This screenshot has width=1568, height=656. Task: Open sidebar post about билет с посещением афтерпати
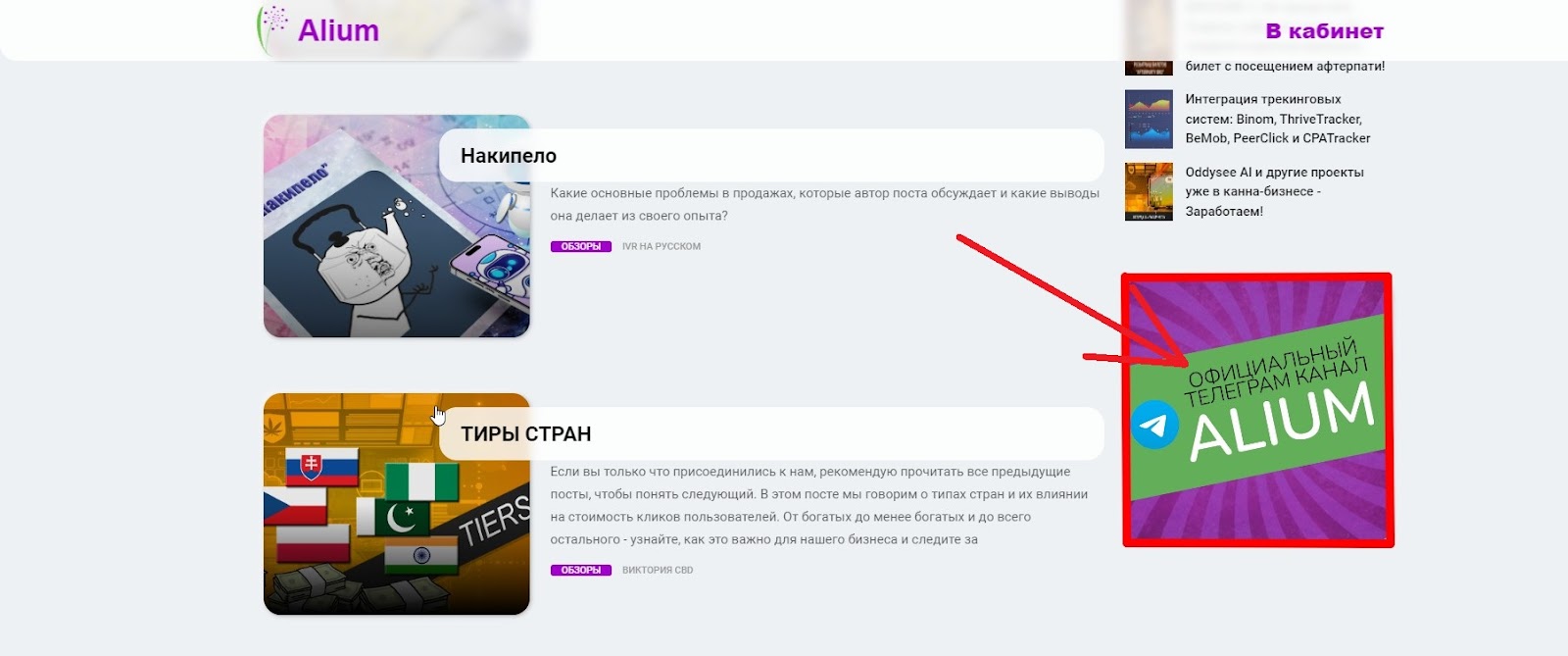coord(1285,66)
